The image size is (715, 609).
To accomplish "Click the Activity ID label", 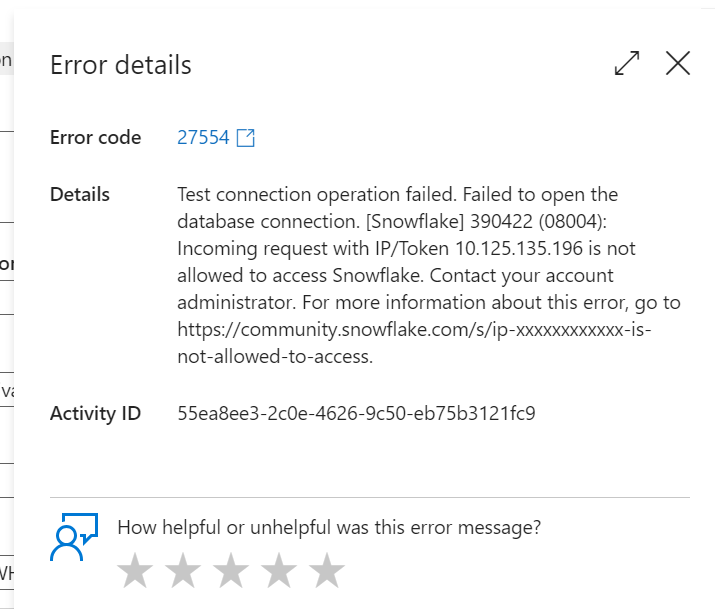I will pyautogui.click(x=95, y=413).
